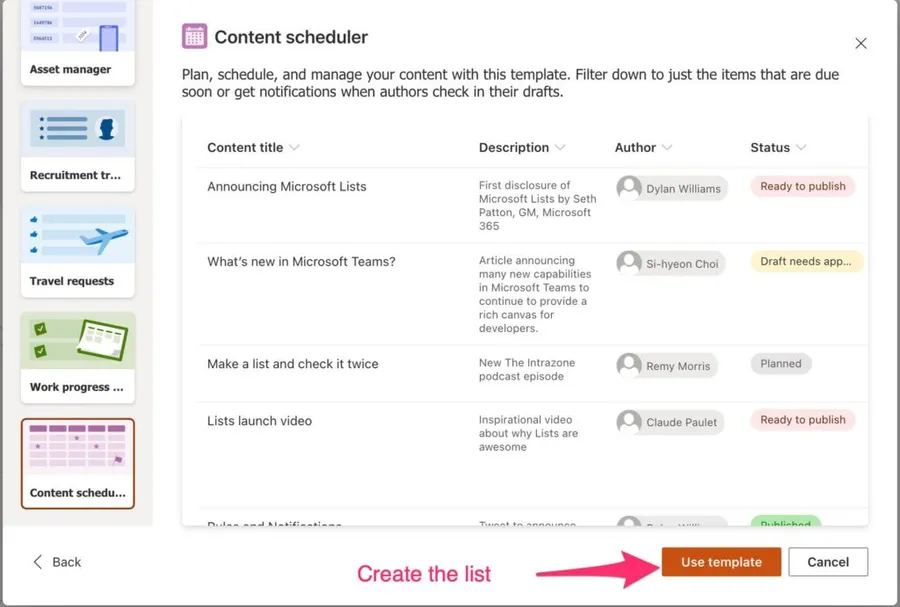
Task: Click the Back arrow icon
Action: (38, 562)
